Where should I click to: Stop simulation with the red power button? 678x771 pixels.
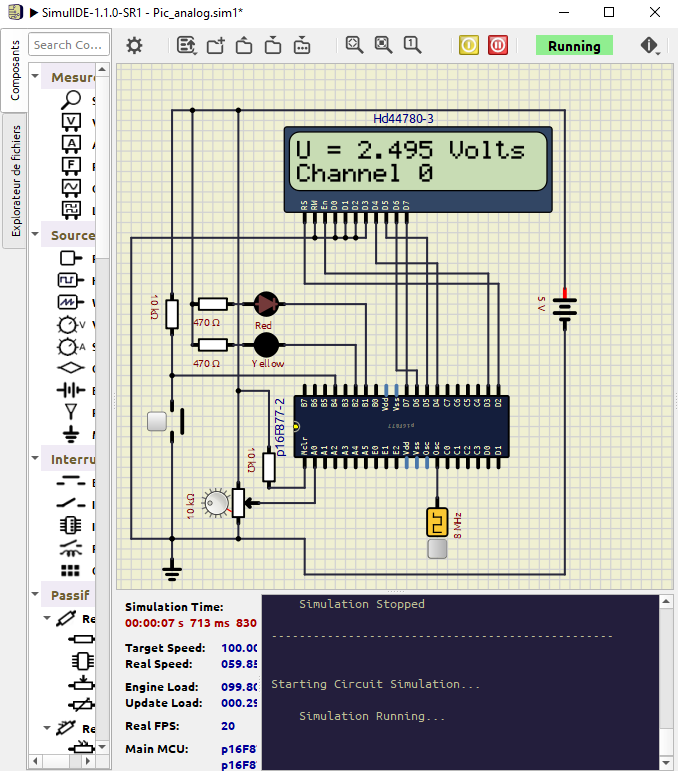pyautogui.click(x=498, y=45)
